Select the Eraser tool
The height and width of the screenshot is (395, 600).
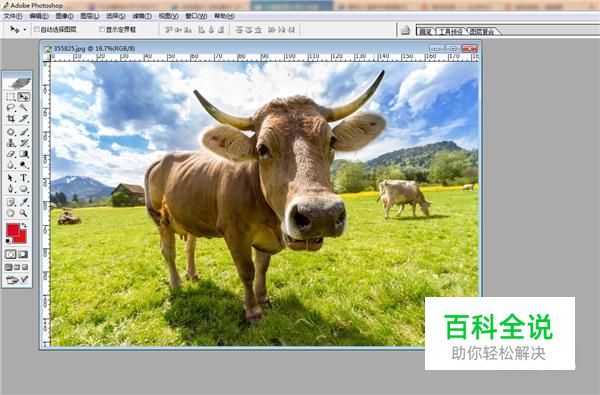[x=11, y=154]
